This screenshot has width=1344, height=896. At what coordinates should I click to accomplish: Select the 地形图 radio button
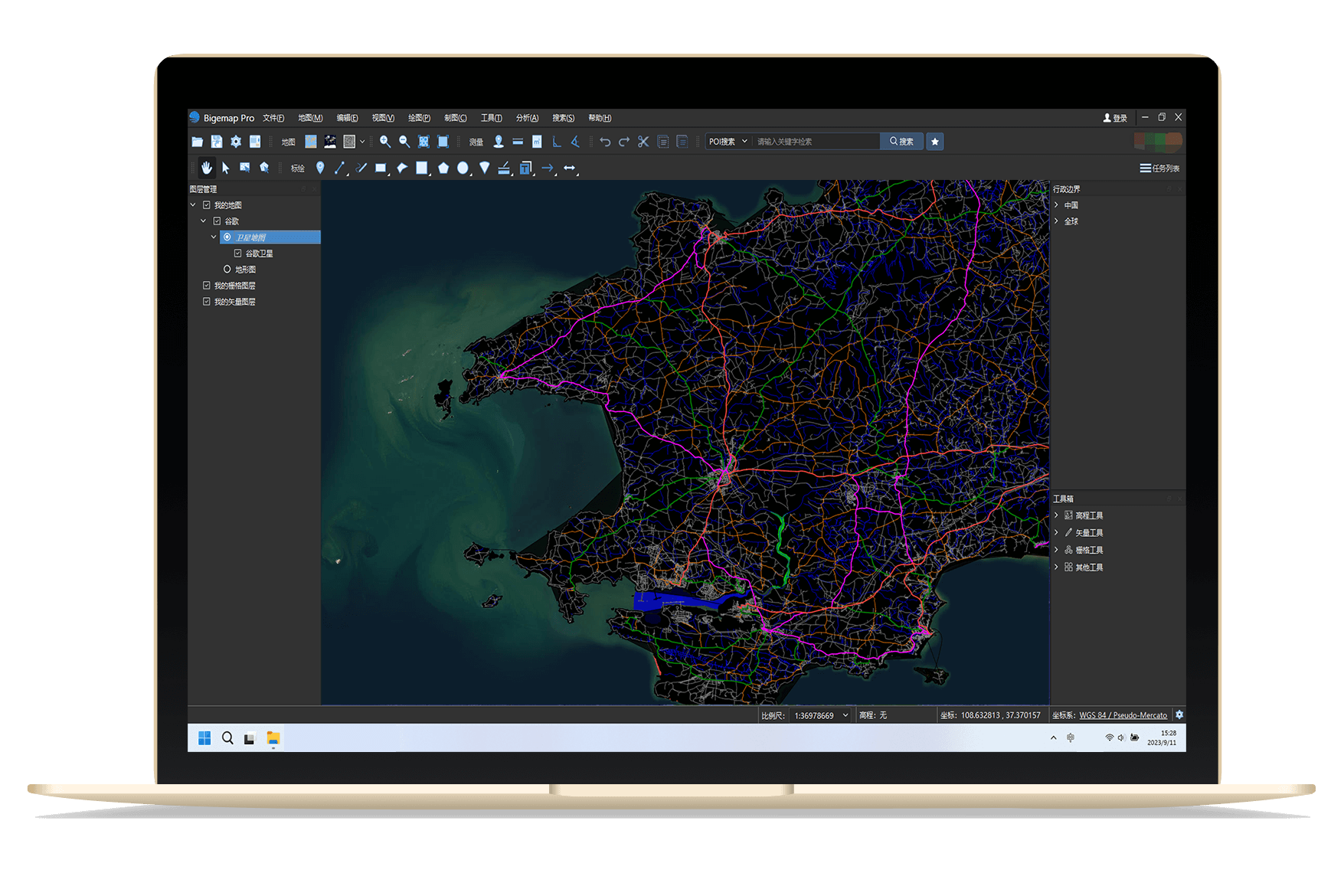[227, 270]
